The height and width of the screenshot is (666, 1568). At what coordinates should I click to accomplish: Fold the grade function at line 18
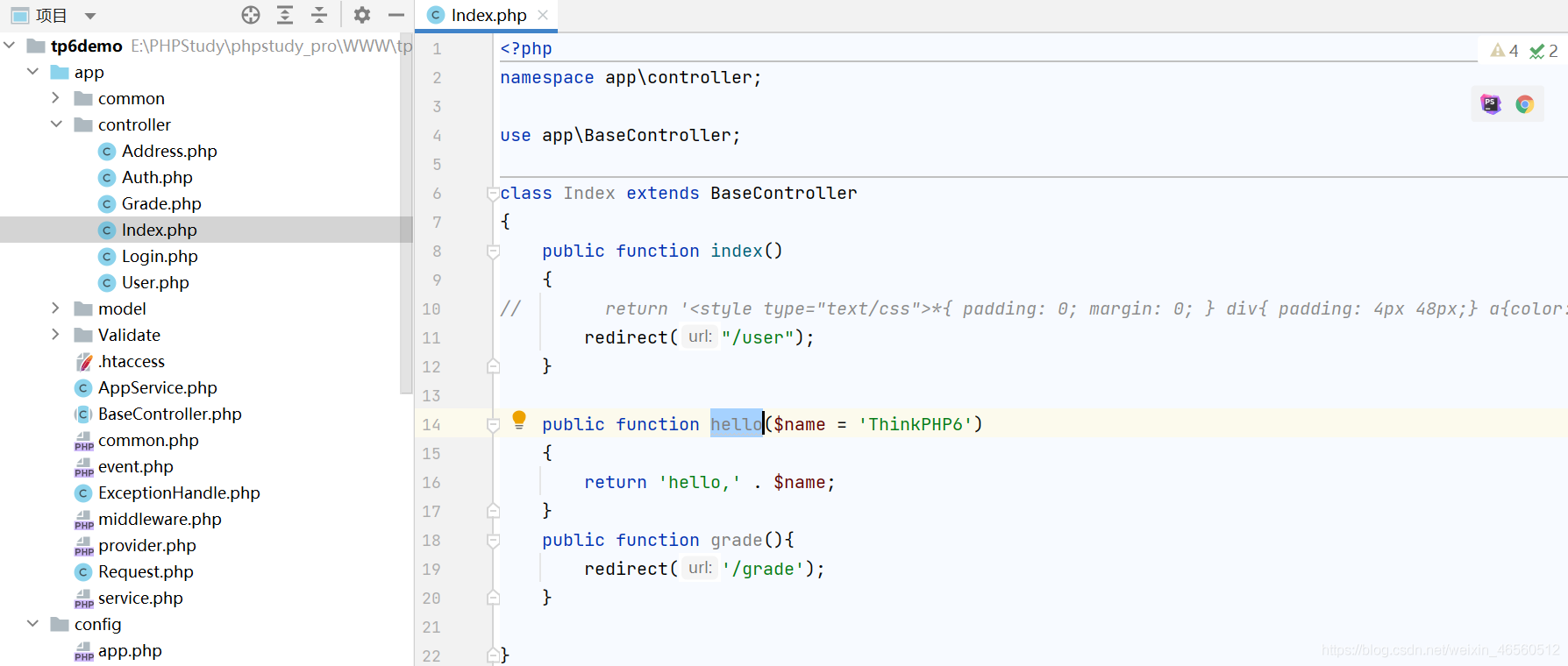(493, 541)
